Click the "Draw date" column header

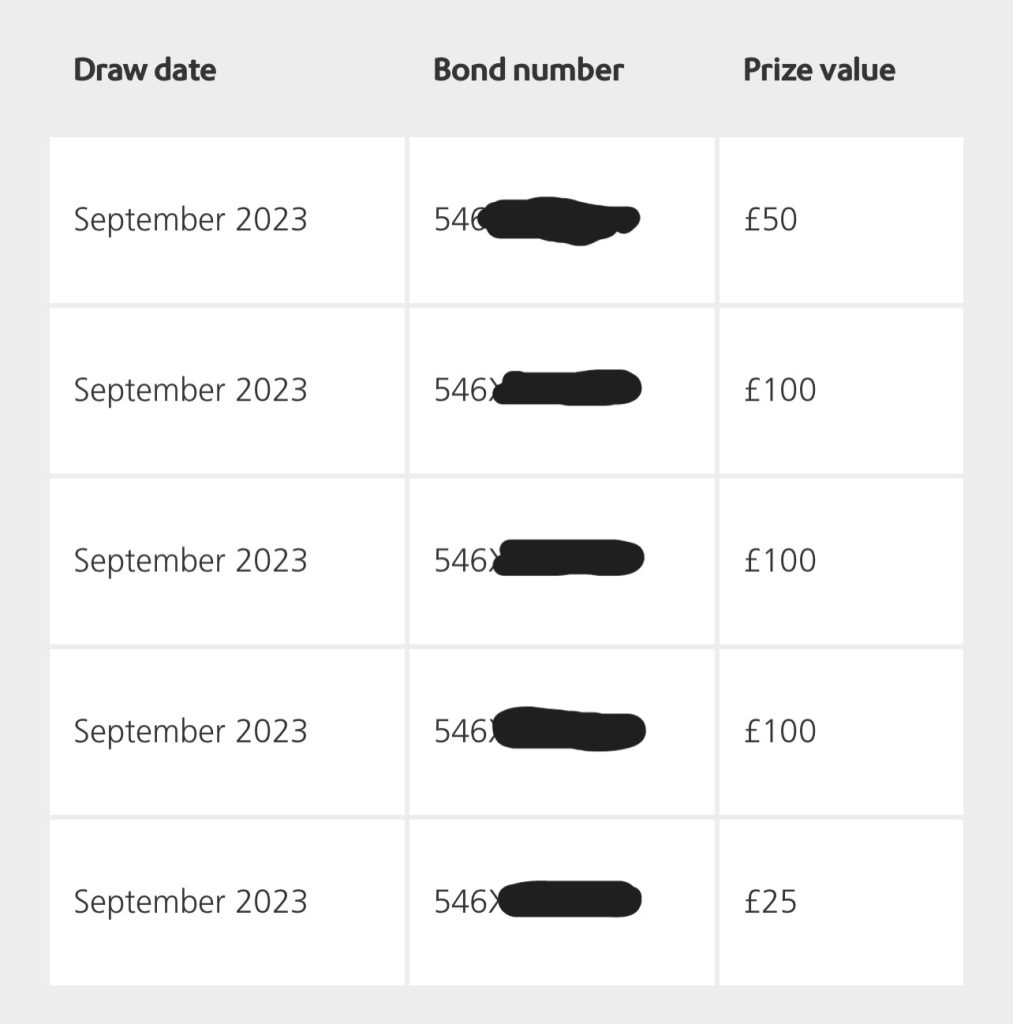coord(145,70)
